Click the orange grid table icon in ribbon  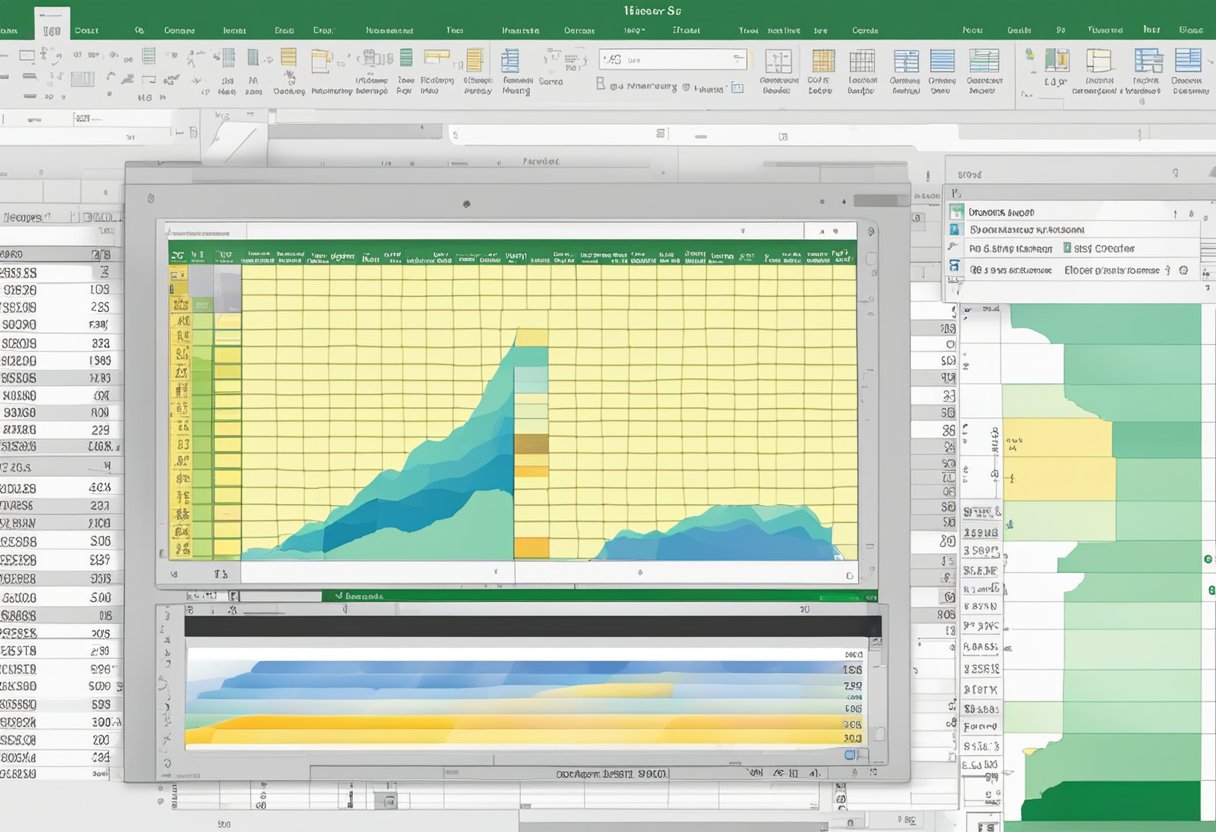tap(823, 60)
